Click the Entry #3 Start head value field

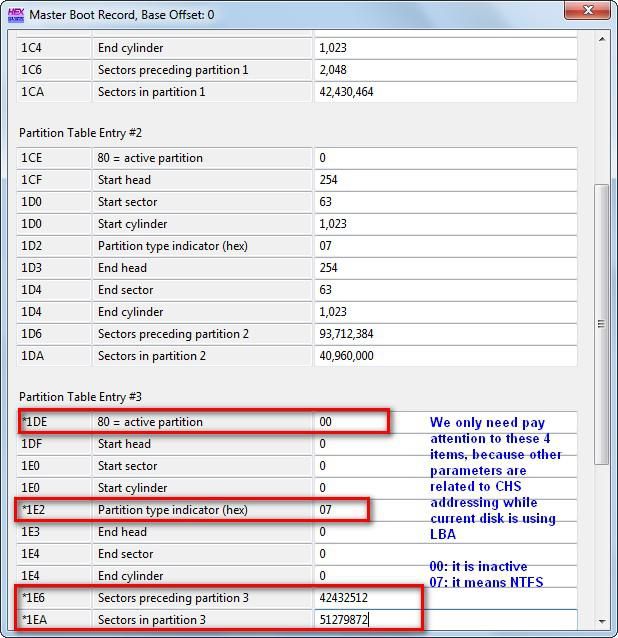[445, 444]
